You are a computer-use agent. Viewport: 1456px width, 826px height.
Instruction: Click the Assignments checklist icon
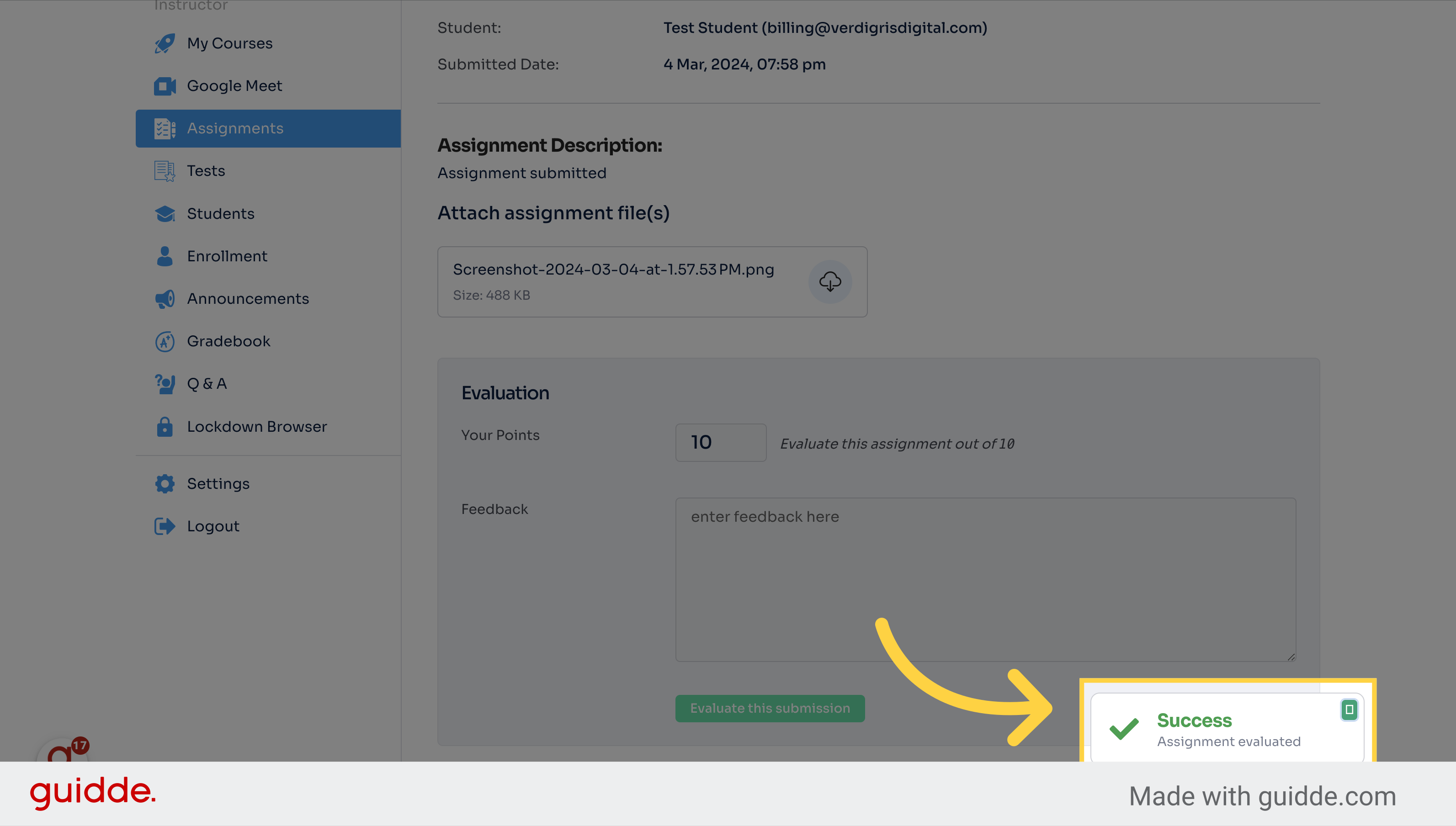point(165,129)
